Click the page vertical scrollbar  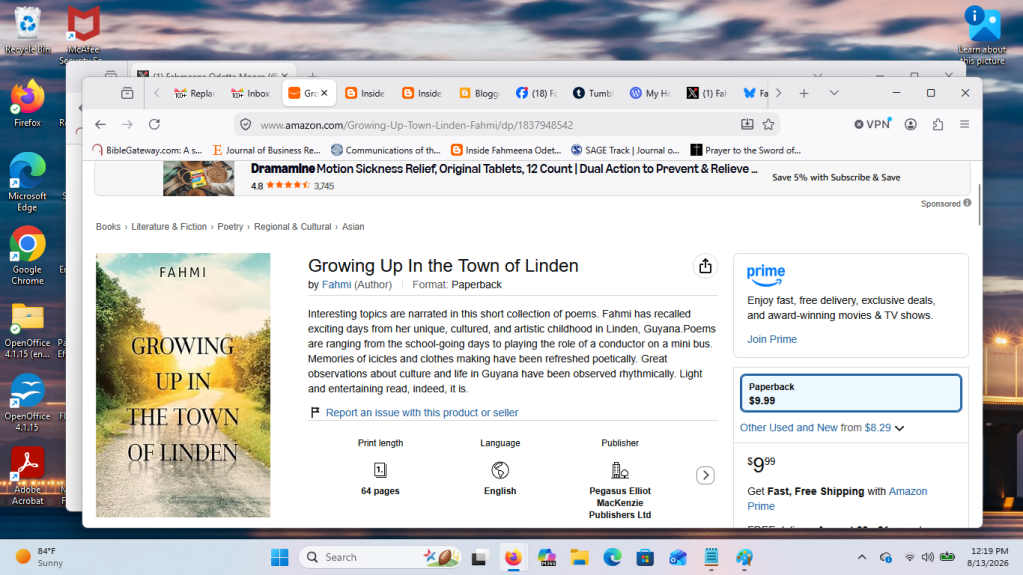pos(979,205)
